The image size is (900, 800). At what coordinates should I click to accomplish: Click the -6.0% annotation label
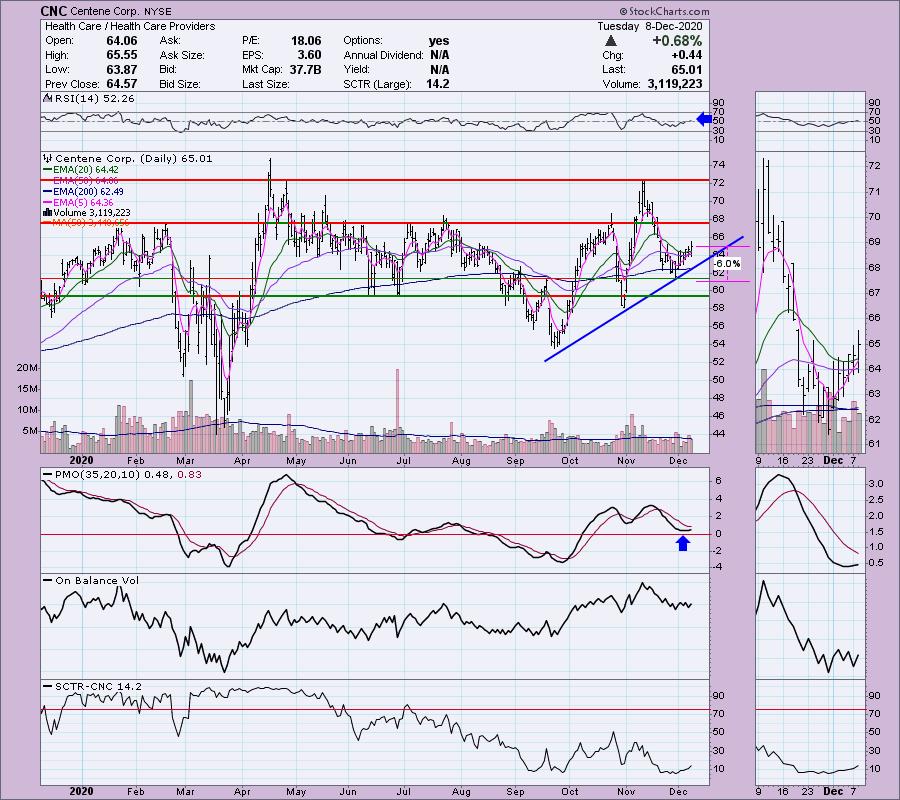727,263
